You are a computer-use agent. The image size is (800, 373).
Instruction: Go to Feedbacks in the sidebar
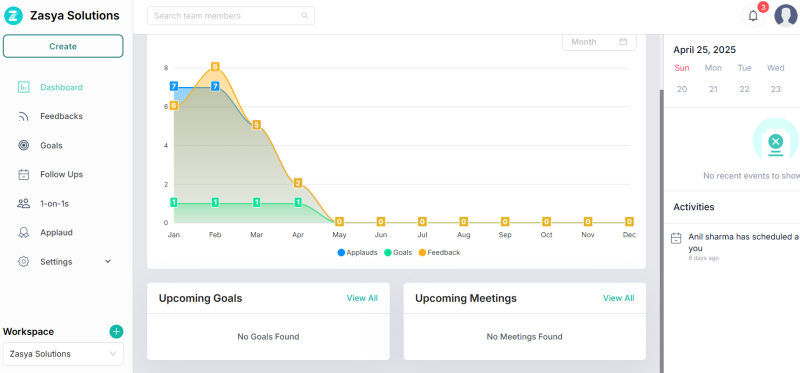[x=61, y=116]
